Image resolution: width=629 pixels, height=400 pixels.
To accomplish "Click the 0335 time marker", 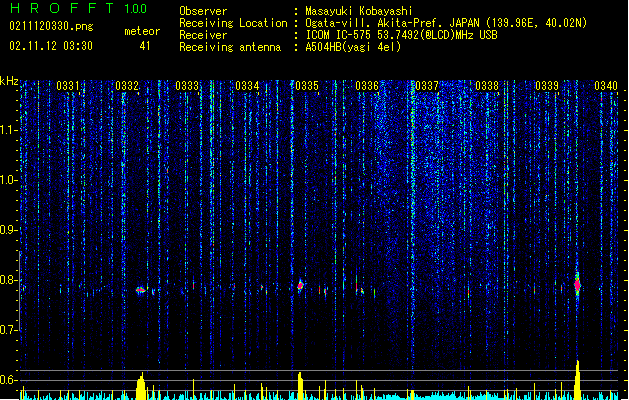I will [307, 86].
